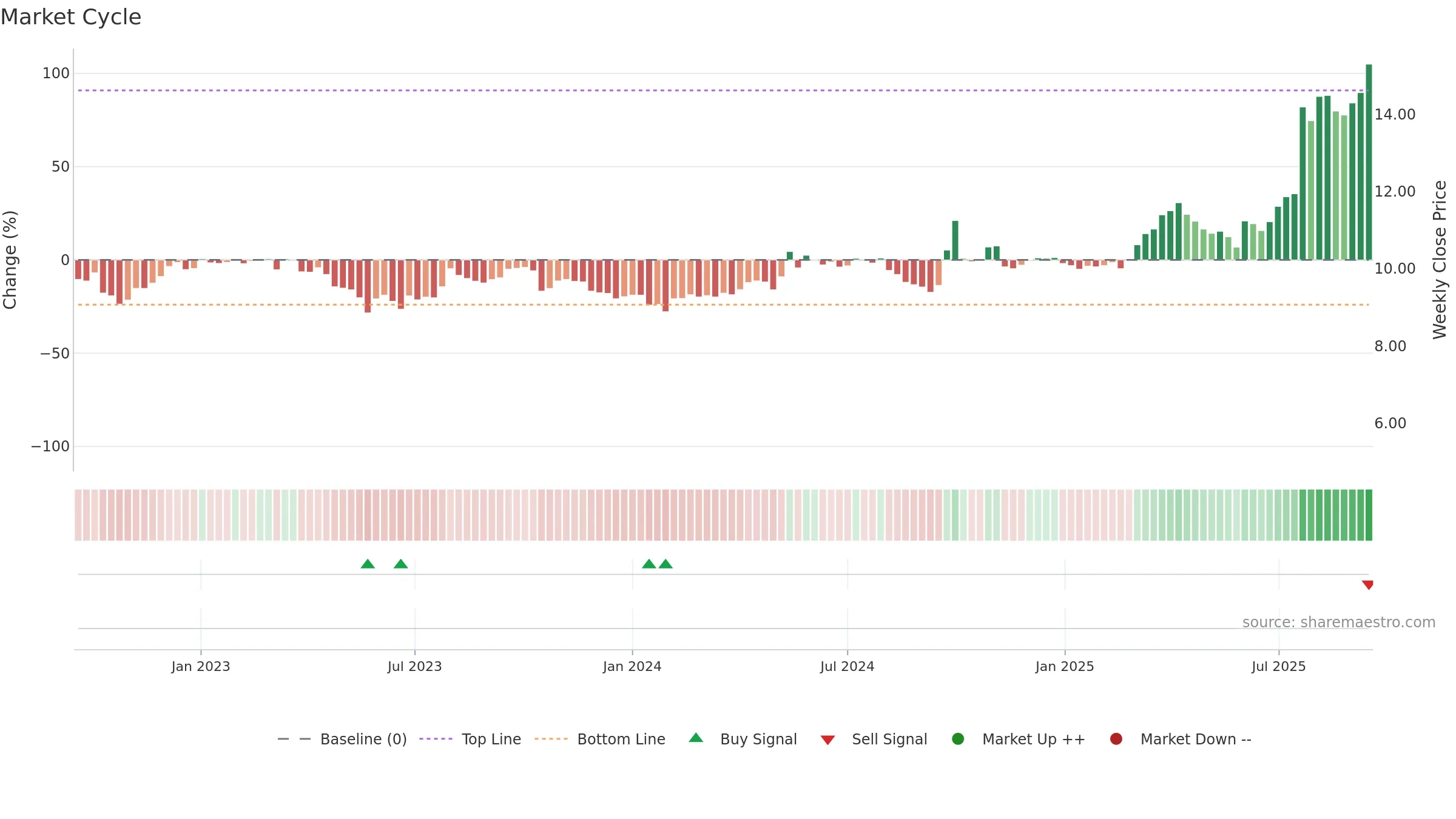Click the tallest green bar exceeding 100 percent
This screenshot has height=819, width=1456.
tap(1369, 162)
